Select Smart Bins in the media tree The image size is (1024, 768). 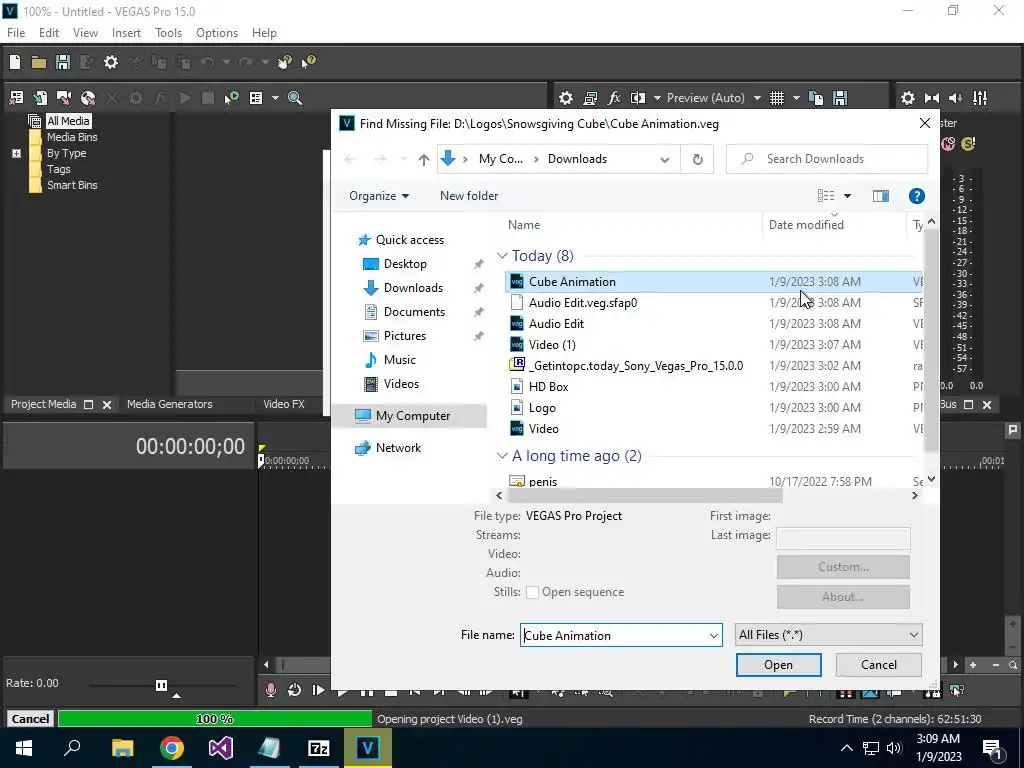click(72, 185)
